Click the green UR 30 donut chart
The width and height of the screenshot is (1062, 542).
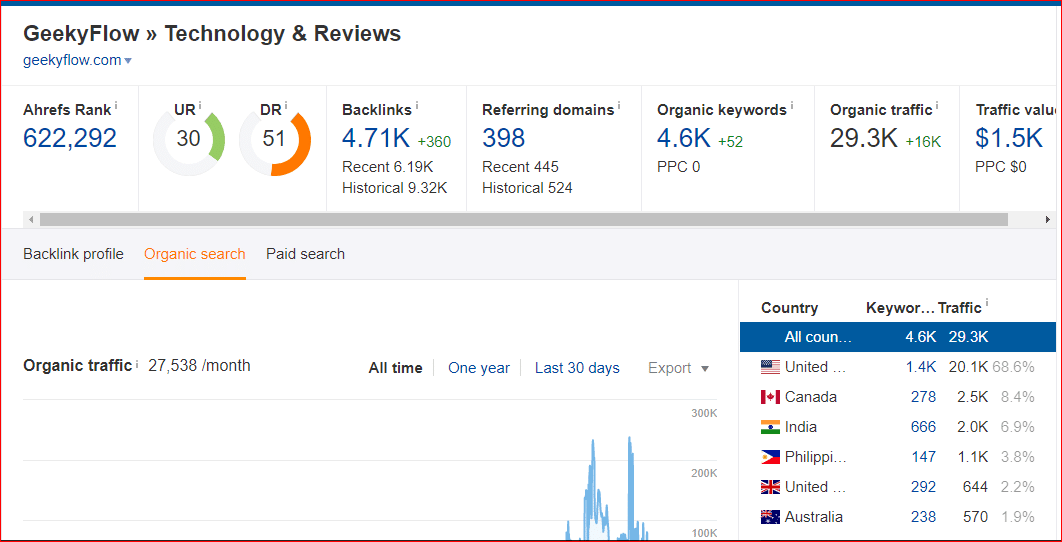(189, 139)
